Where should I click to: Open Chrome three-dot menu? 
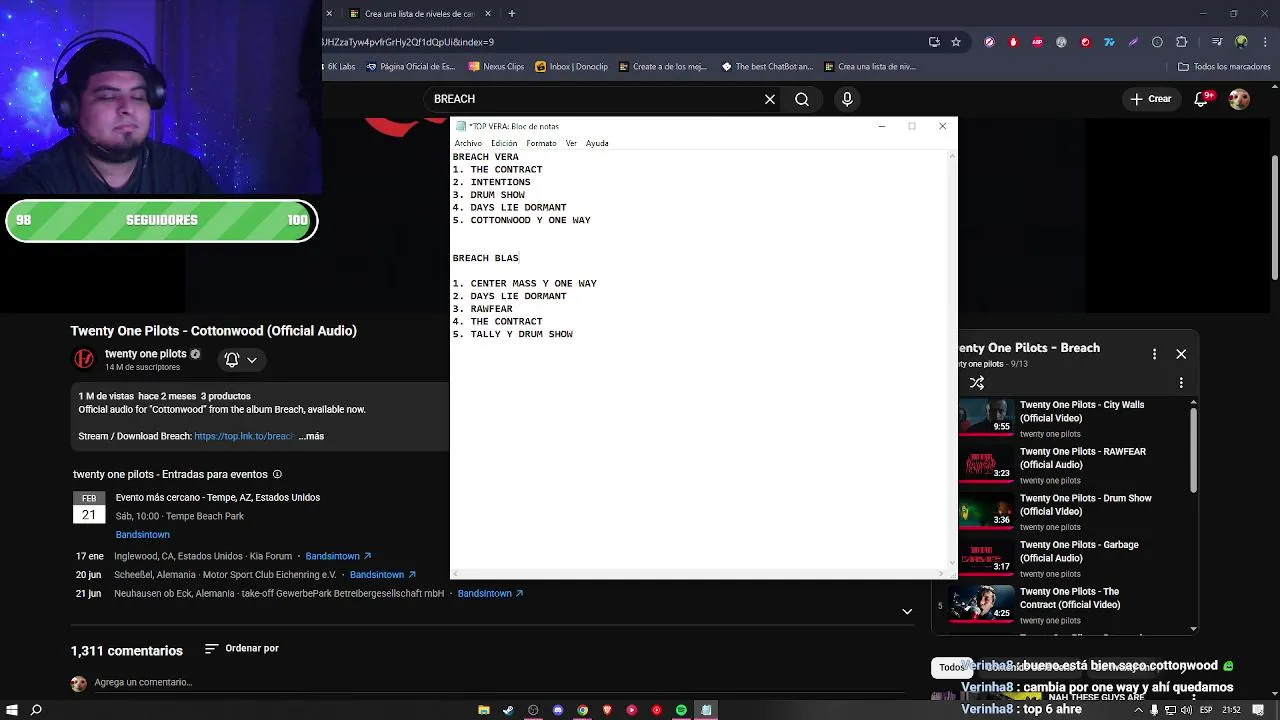coord(1263,42)
